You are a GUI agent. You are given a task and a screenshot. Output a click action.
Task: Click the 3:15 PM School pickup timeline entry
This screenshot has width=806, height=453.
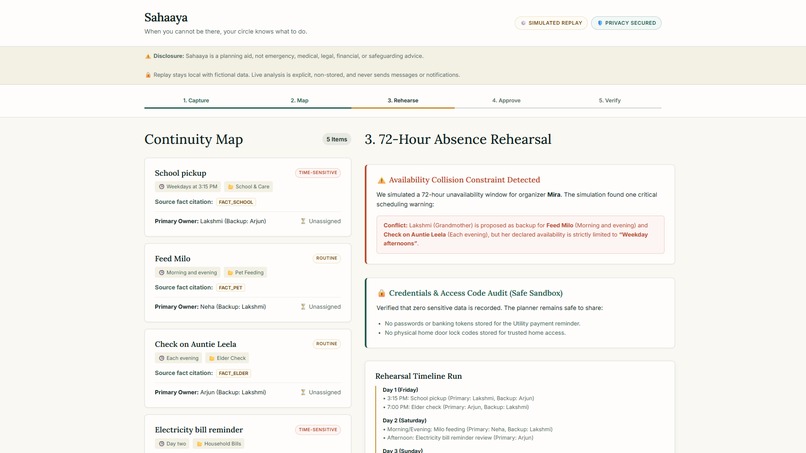[x=459, y=398]
